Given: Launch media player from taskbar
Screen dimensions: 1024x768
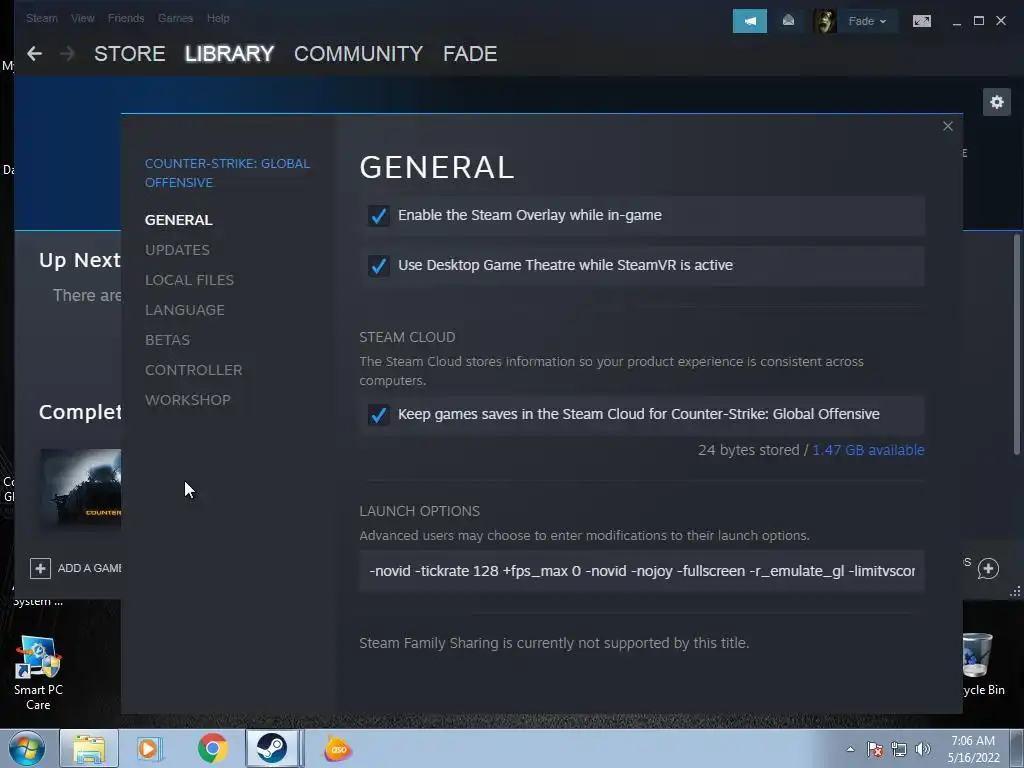Looking at the screenshot, I should pyautogui.click(x=149, y=748).
